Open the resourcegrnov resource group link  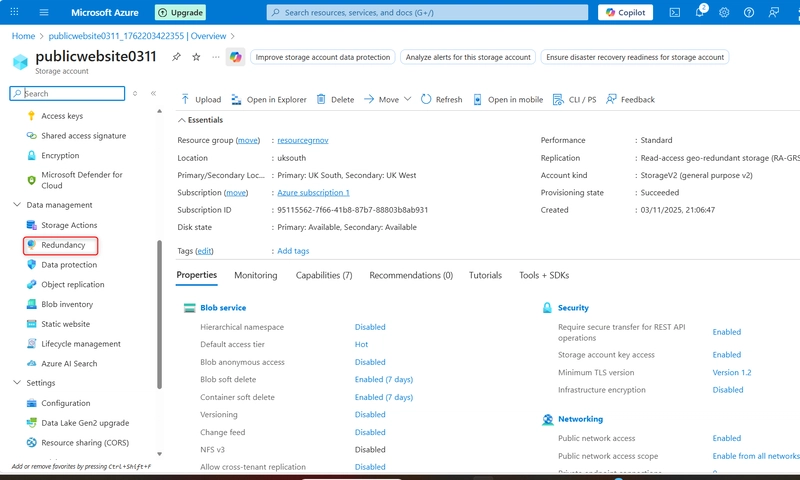(303, 141)
